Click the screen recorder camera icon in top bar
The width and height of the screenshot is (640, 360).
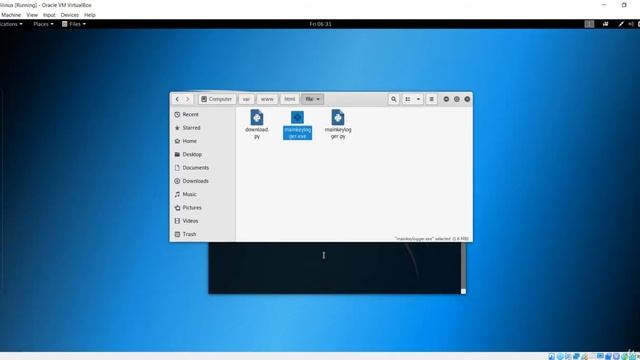[606, 24]
